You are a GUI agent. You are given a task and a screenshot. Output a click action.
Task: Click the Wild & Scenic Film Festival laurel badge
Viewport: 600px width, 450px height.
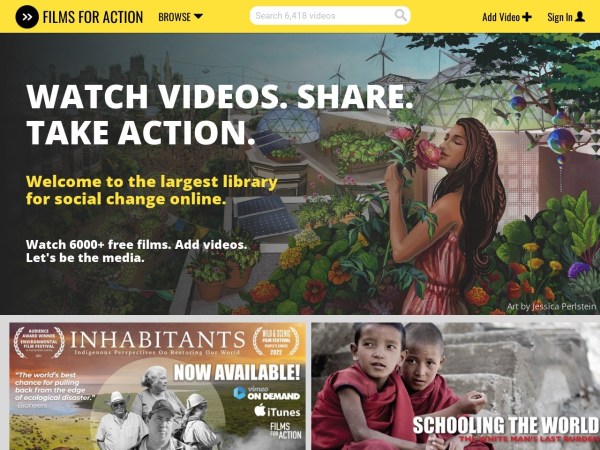pyautogui.click(x=276, y=341)
